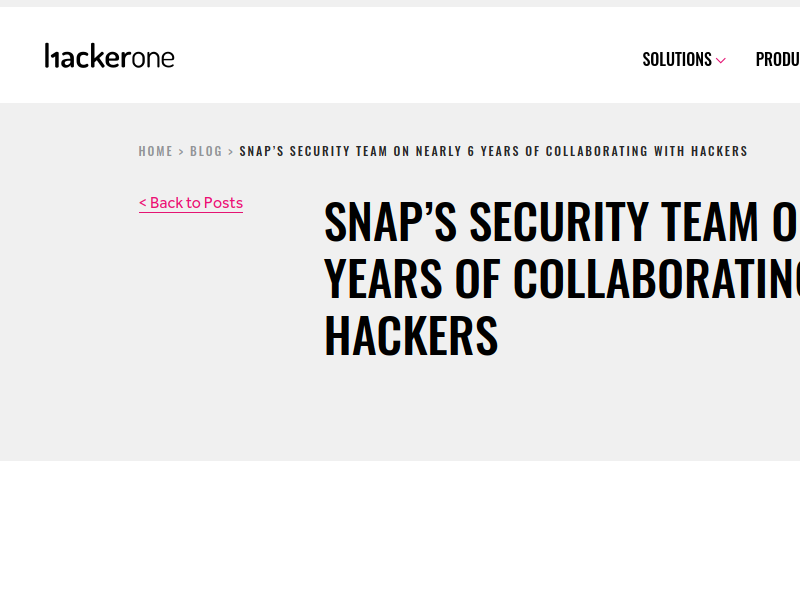Click the breadcrumb separator after BLOG
Viewport: 800px width, 600px height.
(231, 152)
